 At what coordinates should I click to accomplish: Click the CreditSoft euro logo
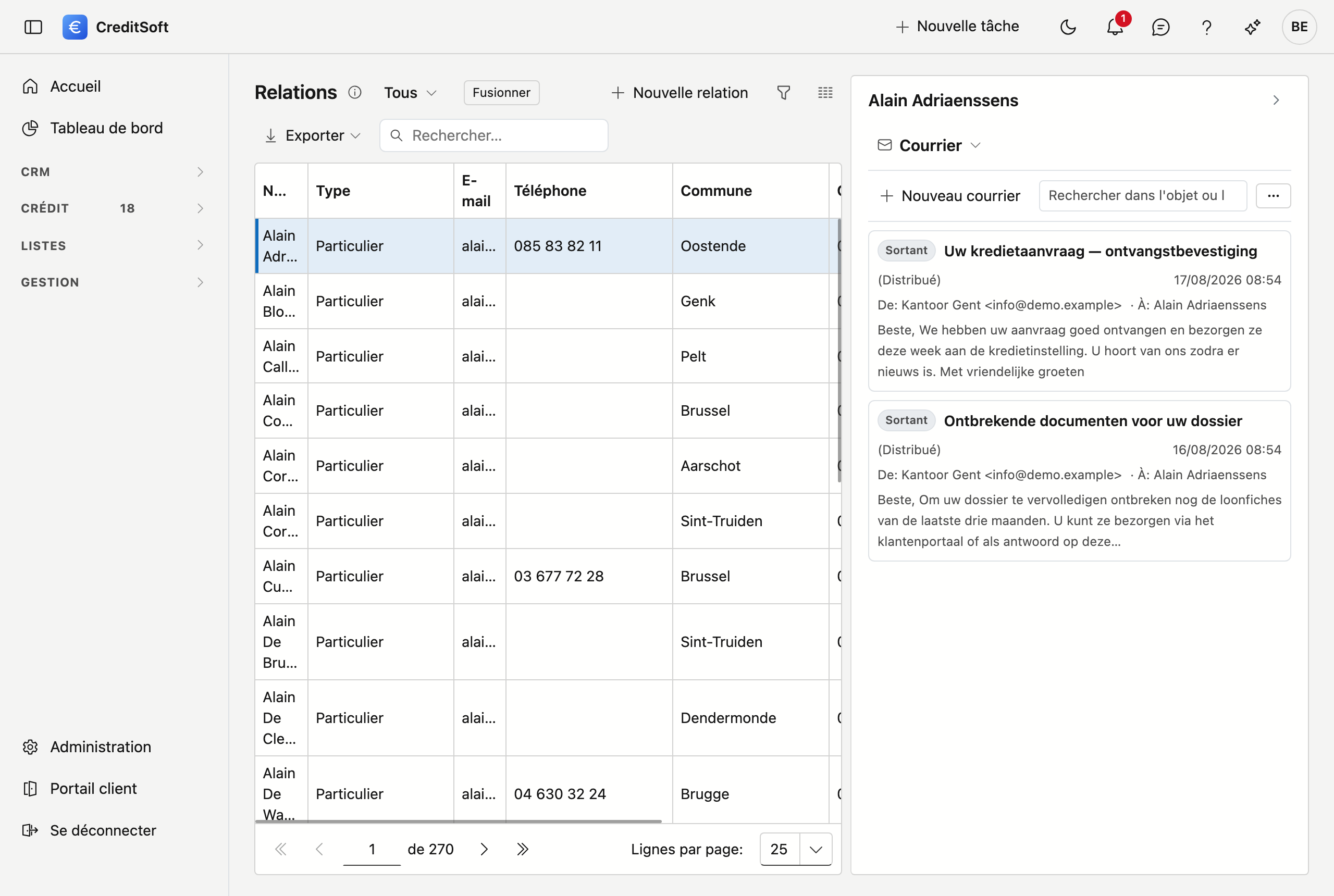point(75,27)
